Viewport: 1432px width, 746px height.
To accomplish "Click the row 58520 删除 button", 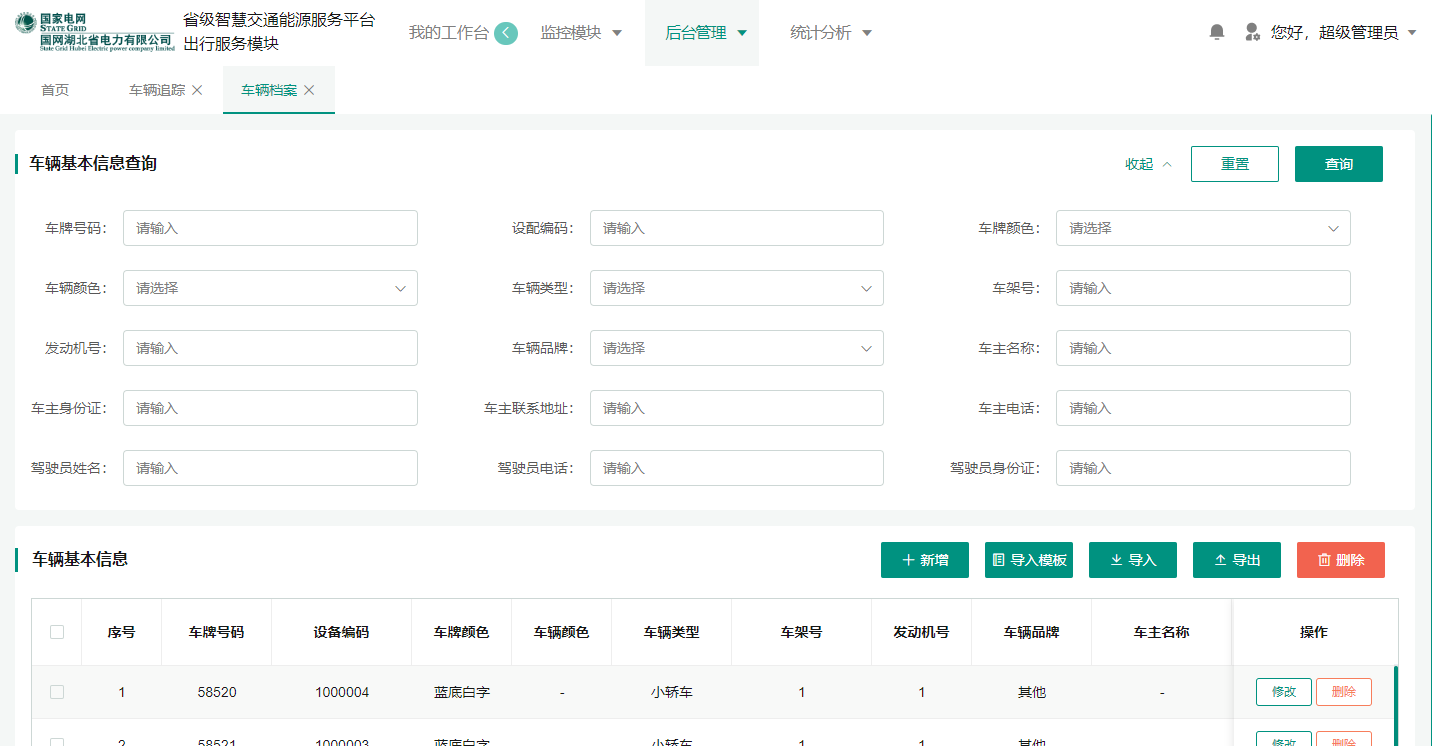I will [x=1344, y=692].
